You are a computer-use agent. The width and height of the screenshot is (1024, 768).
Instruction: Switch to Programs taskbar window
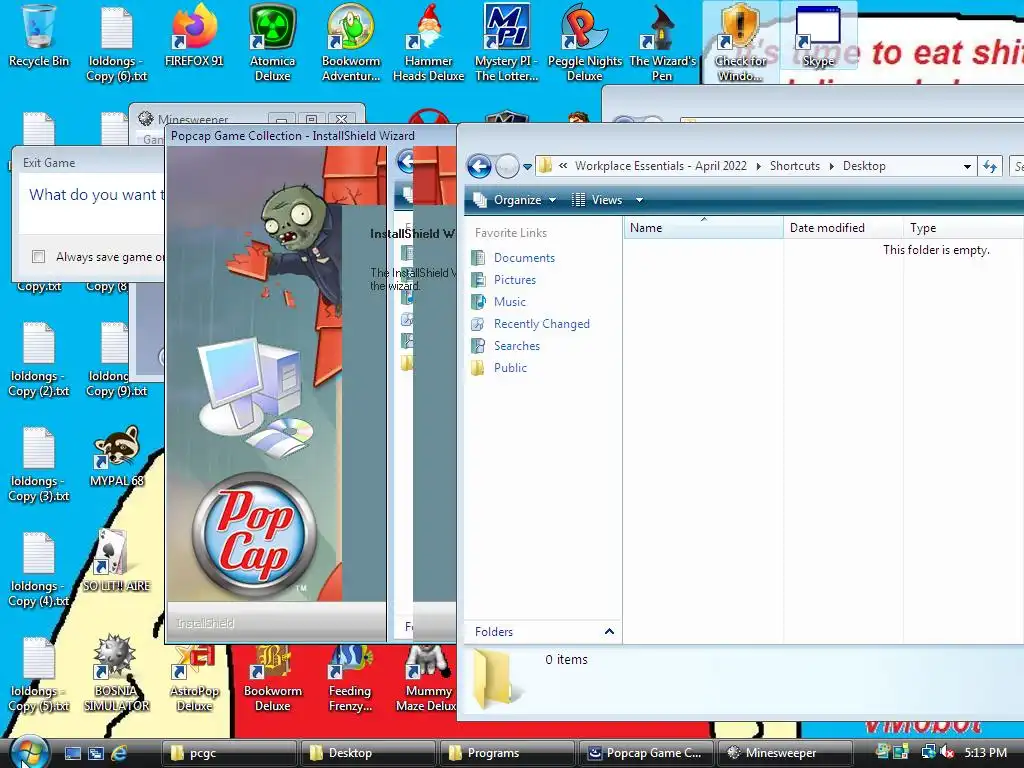pyautogui.click(x=507, y=753)
